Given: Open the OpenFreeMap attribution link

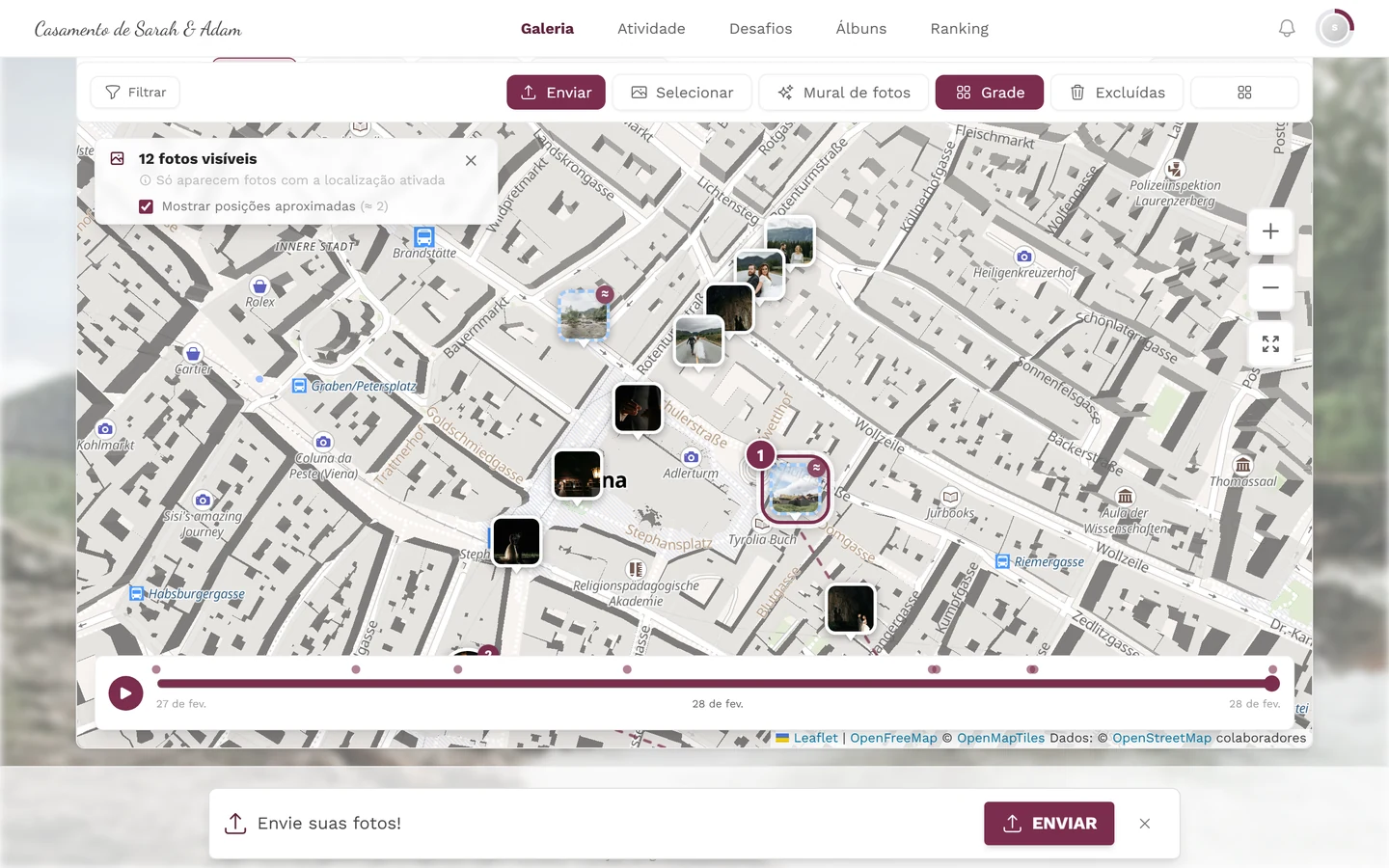Looking at the screenshot, I should pyautogui.click(x=893, y=738).
